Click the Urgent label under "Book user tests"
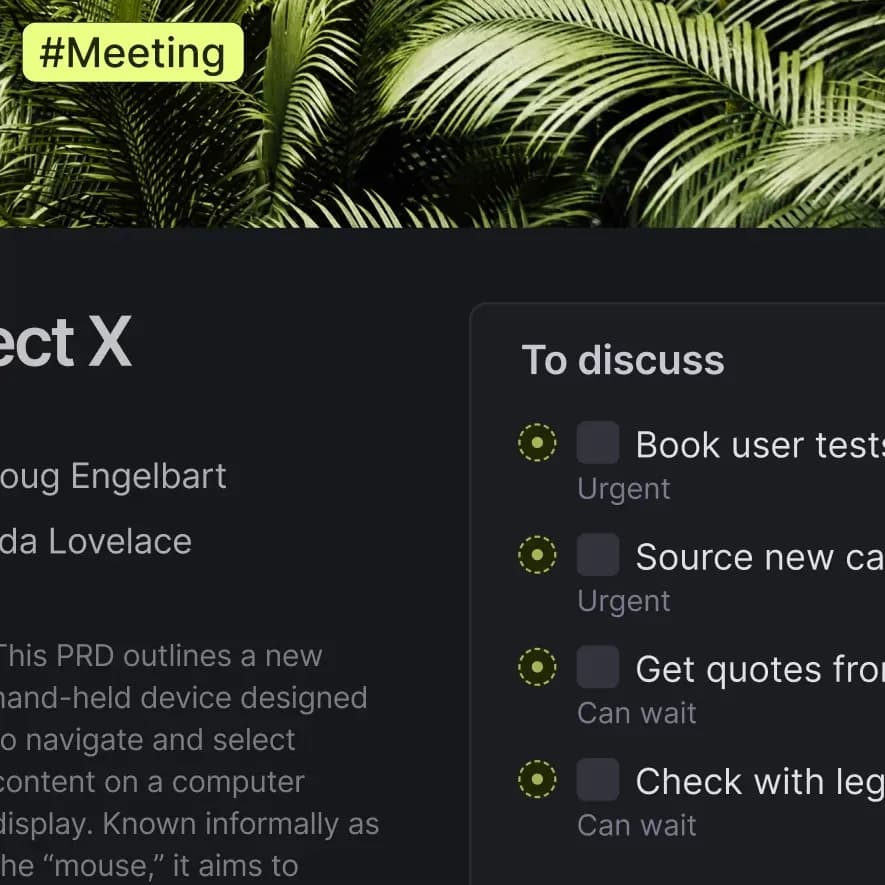The image size is (885, 885). pos(623,488)
